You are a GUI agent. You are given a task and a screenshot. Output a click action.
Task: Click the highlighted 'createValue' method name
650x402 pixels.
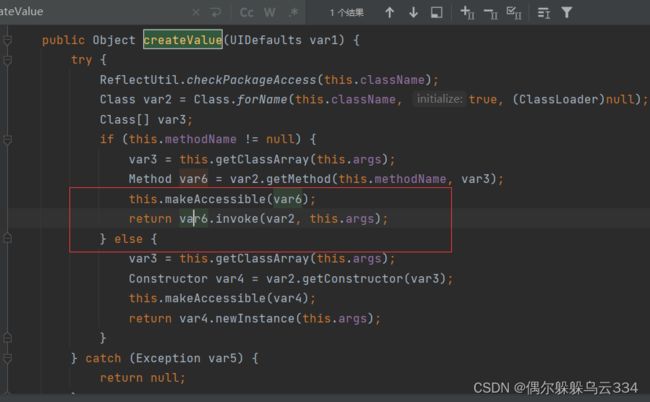point(183,40)
